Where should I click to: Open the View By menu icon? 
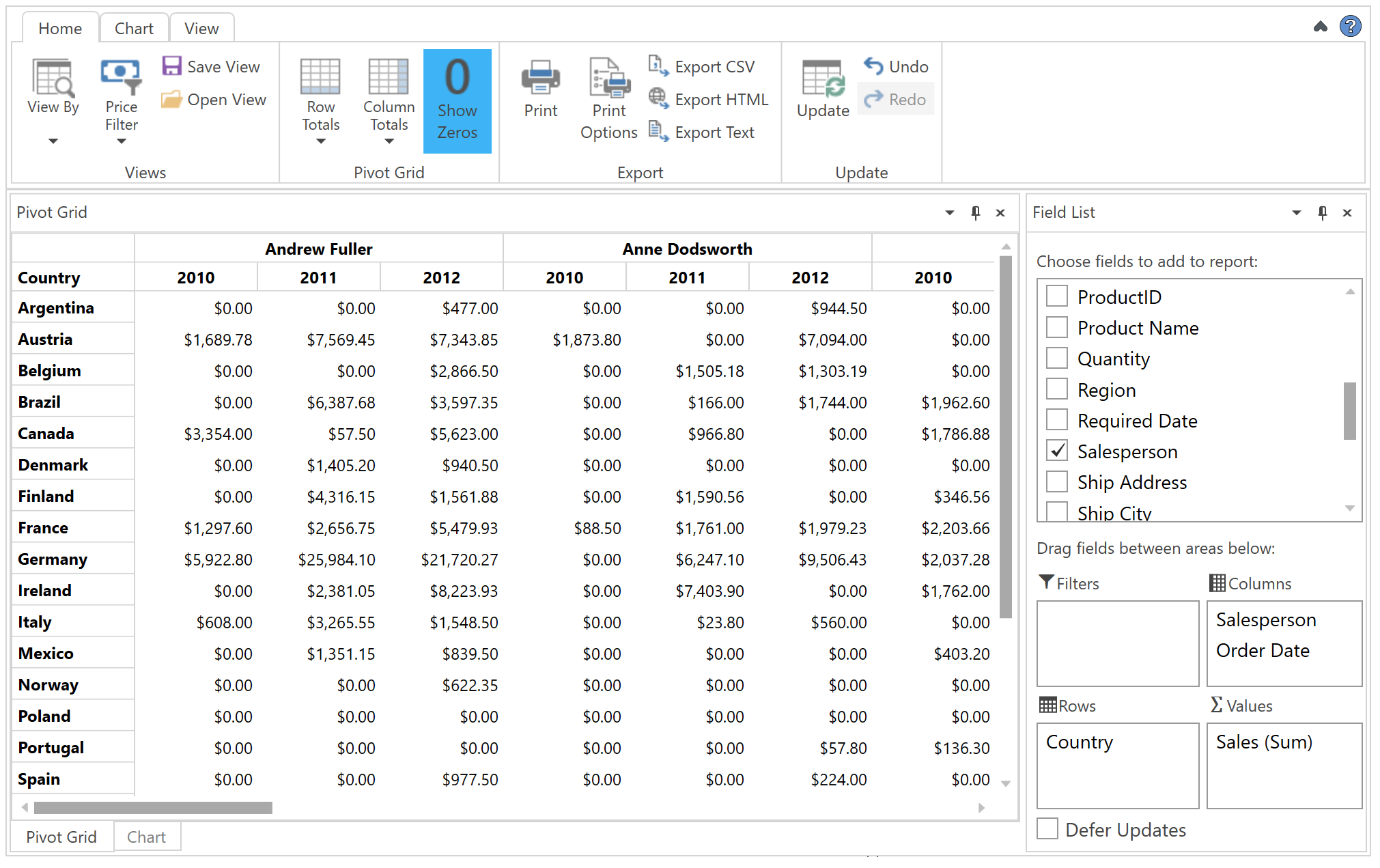[x=53, y=77]
